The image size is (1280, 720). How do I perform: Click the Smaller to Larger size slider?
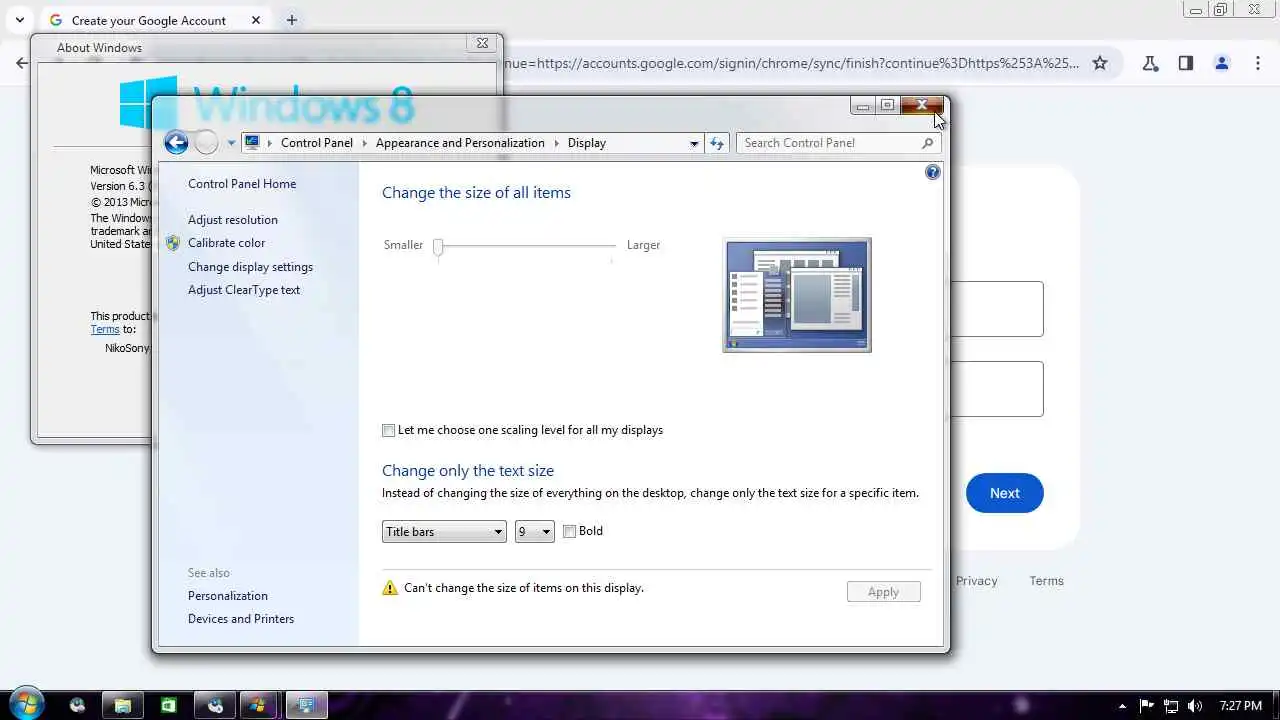coord(526,246)
